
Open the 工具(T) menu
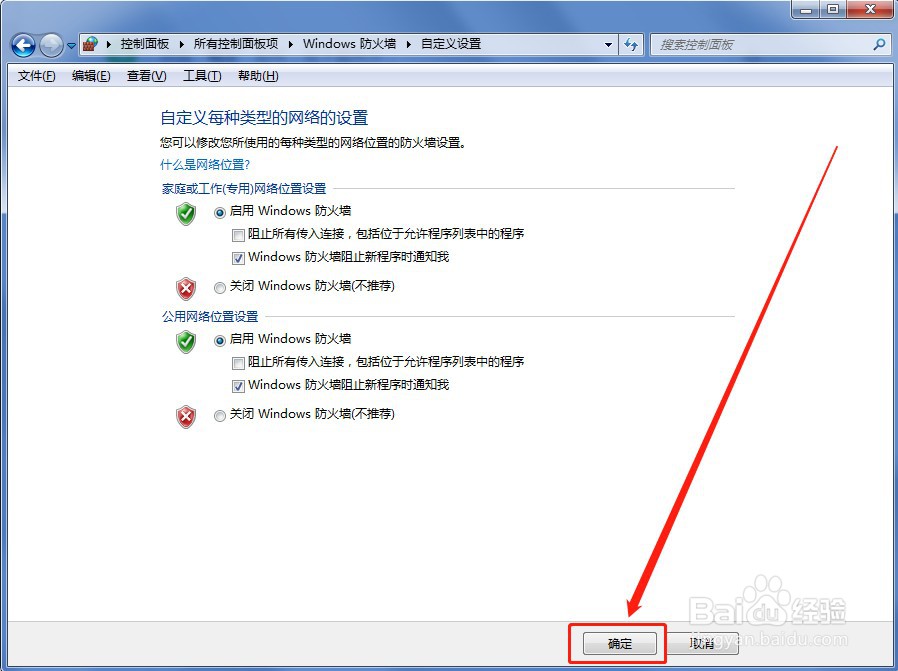(x=202, y=76)
